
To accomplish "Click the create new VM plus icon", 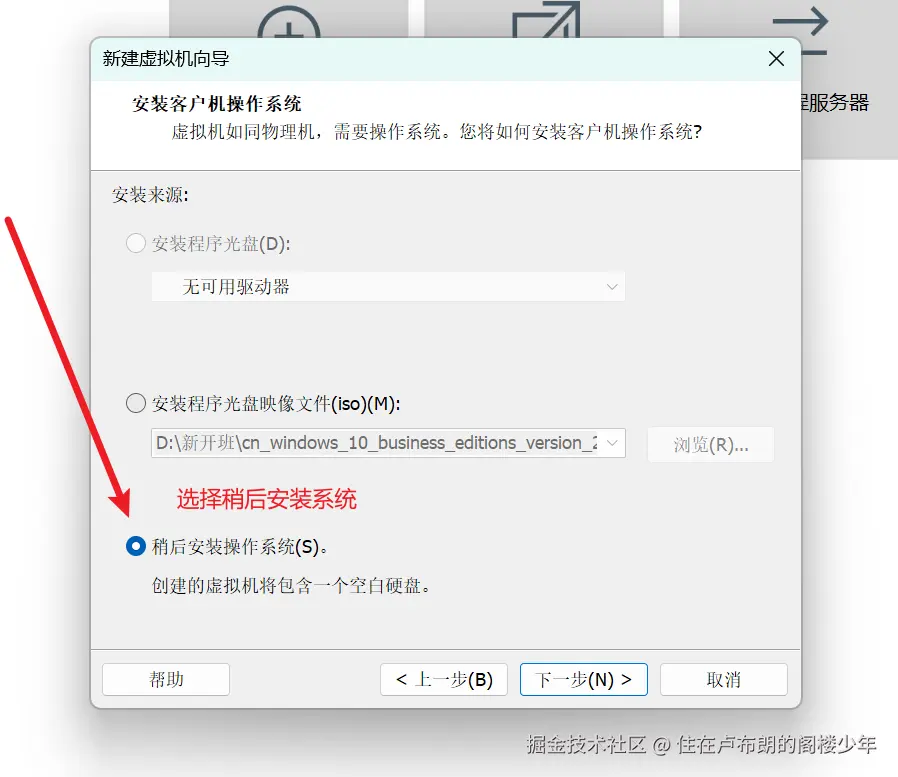I will pyautogui.click(x=289, y=23).
